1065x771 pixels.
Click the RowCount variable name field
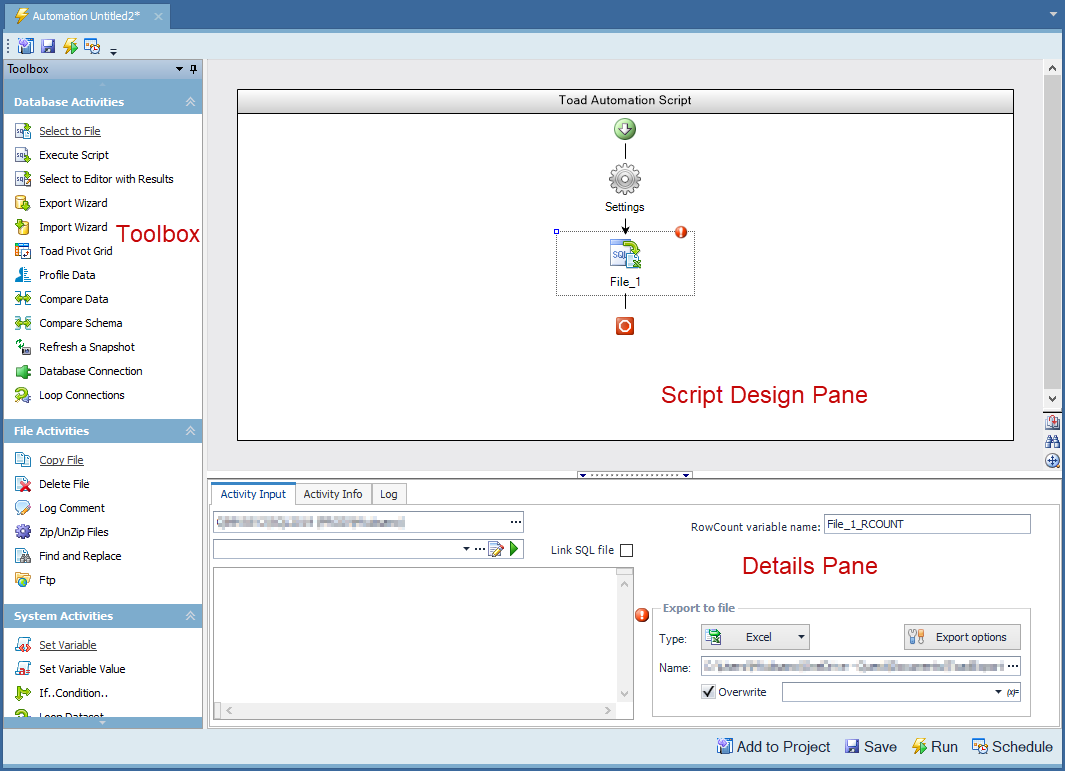coord(925,524)
